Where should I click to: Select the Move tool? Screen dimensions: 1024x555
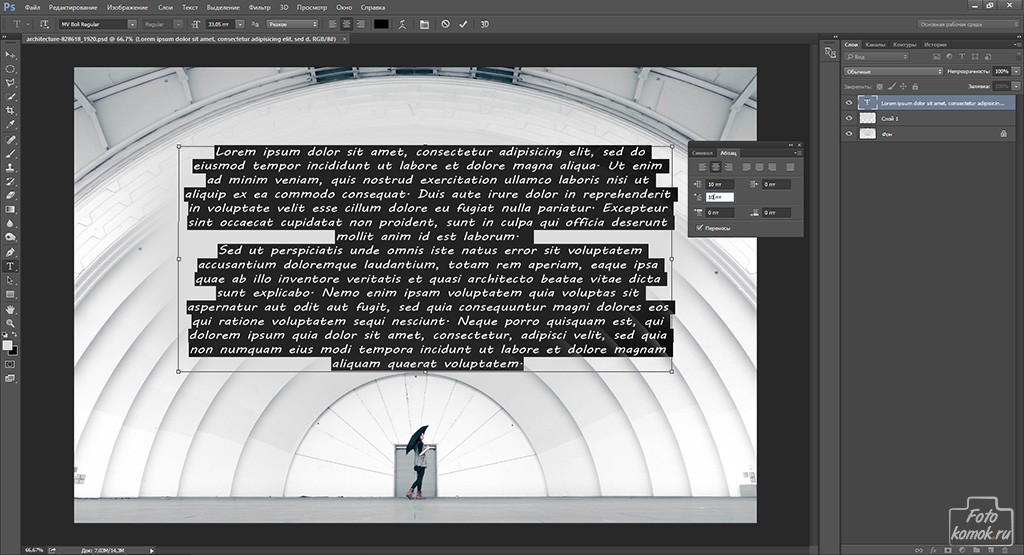point(11,54)
